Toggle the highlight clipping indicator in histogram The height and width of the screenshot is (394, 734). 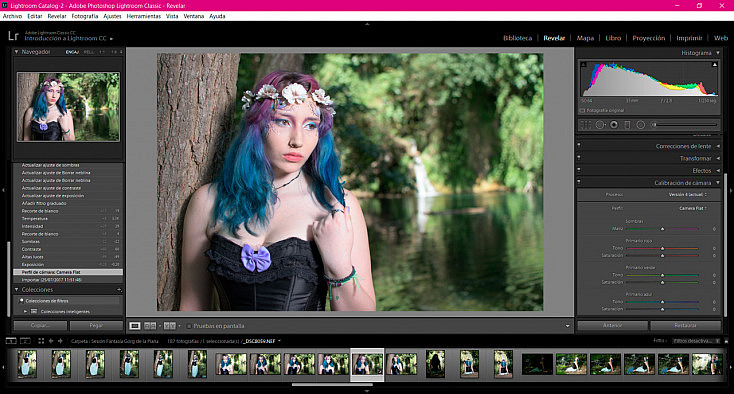point(714,65)
